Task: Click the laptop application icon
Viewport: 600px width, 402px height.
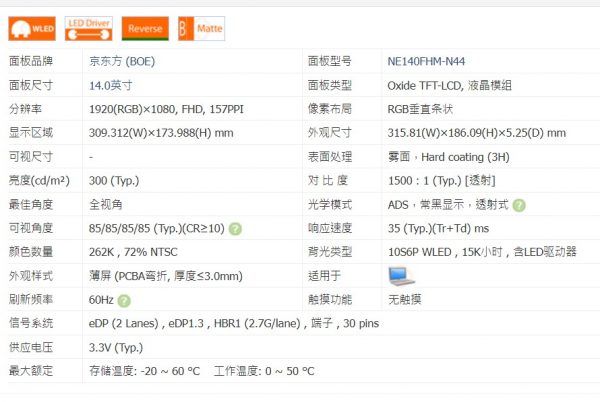Action: coord(401,276)
